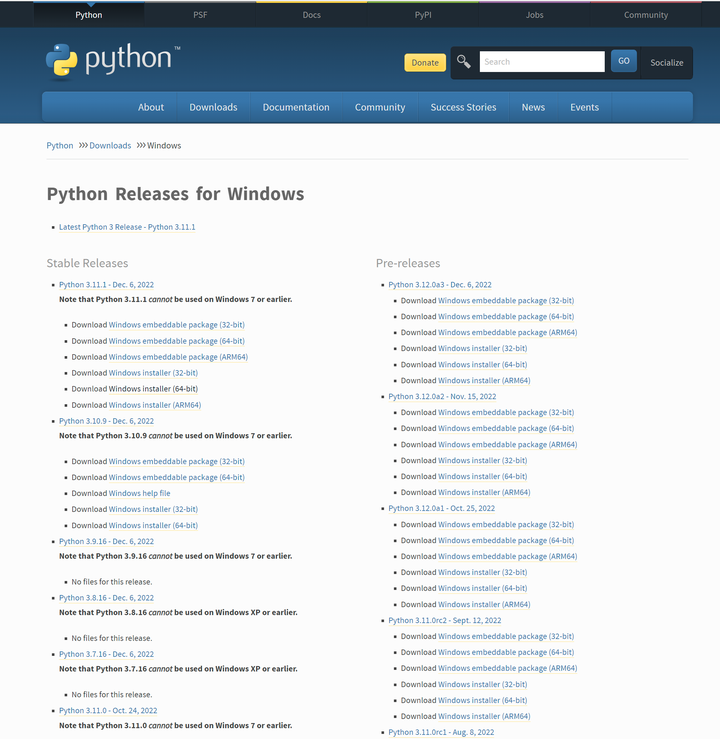Image resolution: width=720 pixels, height=739 pixels.
Task: Download 3.11.1 Windows embeddable package (ARM64)
Action: click(178, 356)
